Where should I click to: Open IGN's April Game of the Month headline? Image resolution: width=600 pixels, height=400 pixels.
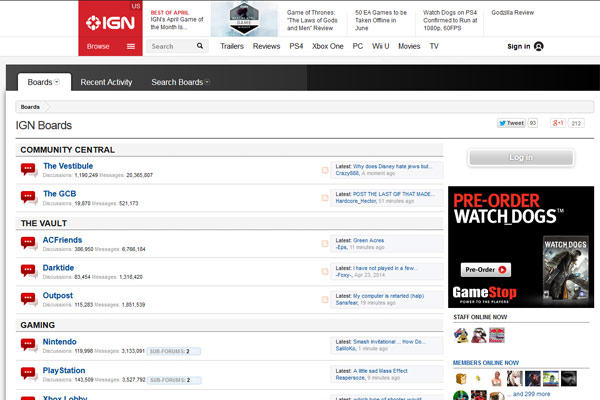pyautogui.click(x=177, y=23)
